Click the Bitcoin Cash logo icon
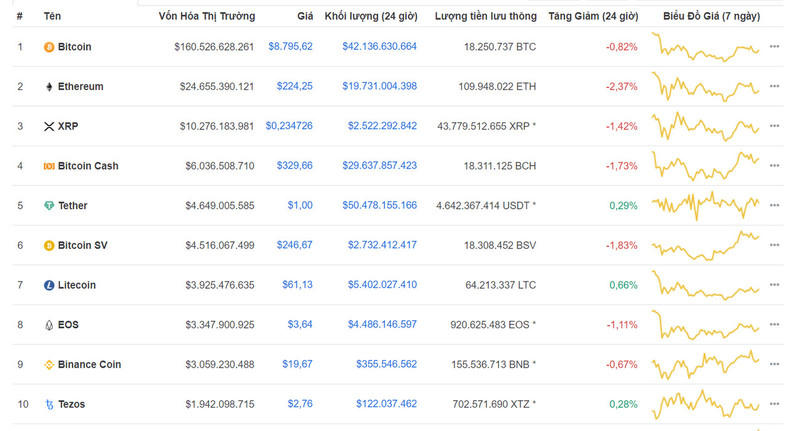Screen dimensions: 800x431 click(x=49, y=166)
